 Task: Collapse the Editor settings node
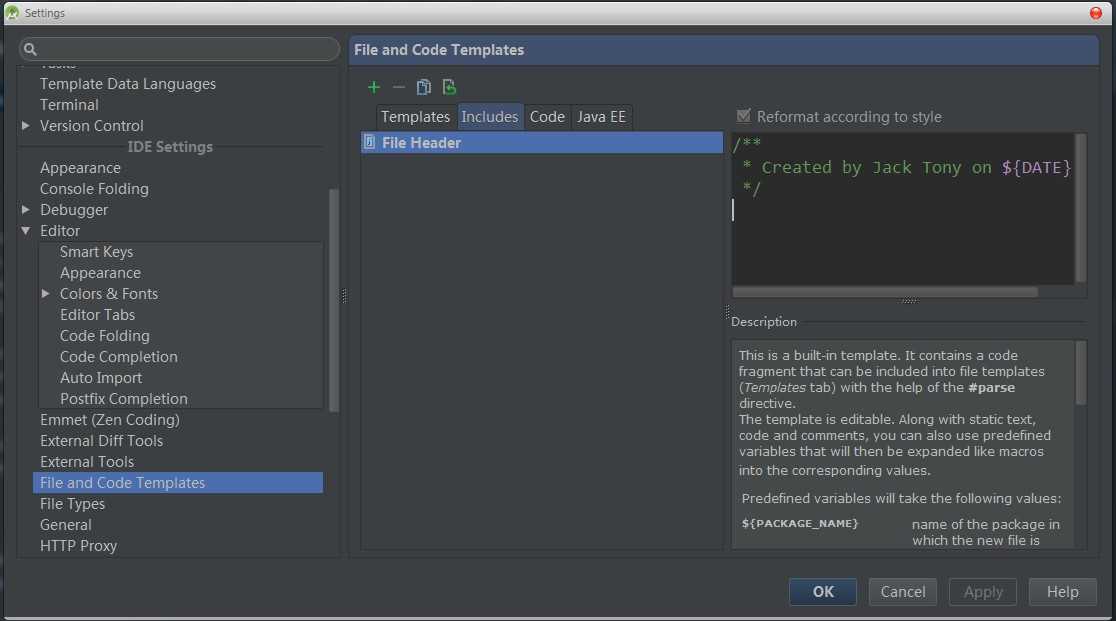pyautogui.click(x=26, y=230)
